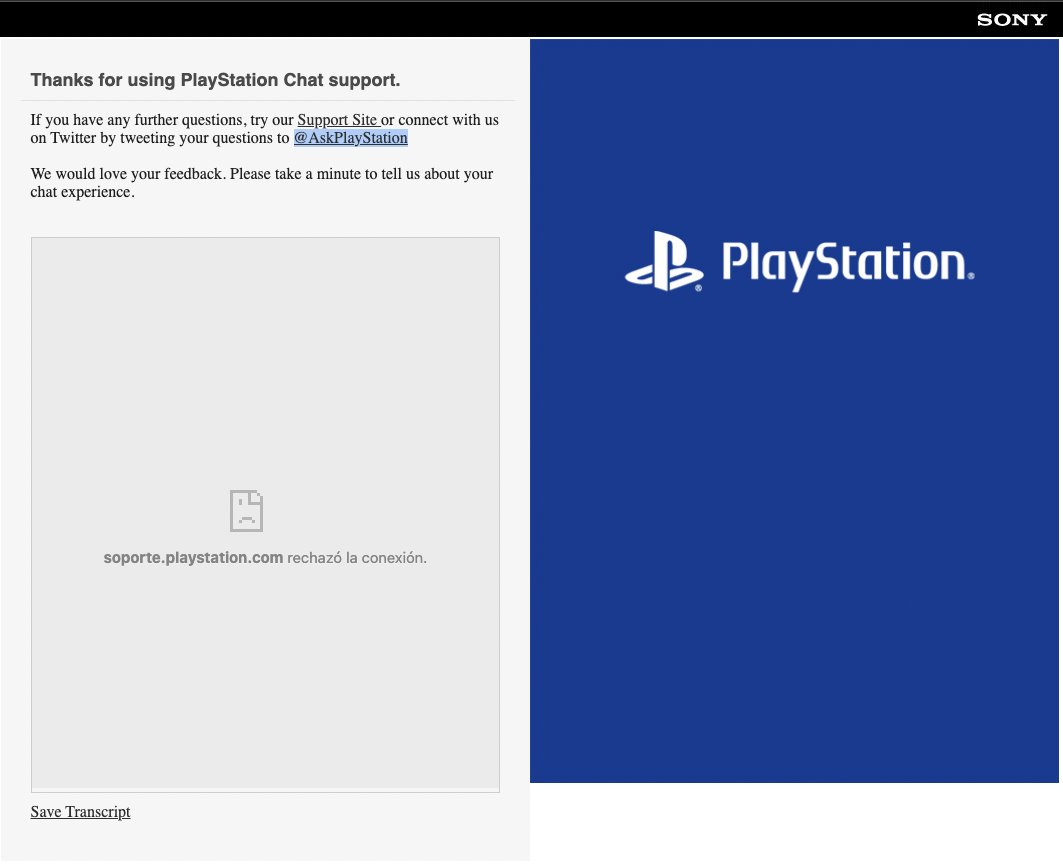Open the Support Site link

pos(338,120)
